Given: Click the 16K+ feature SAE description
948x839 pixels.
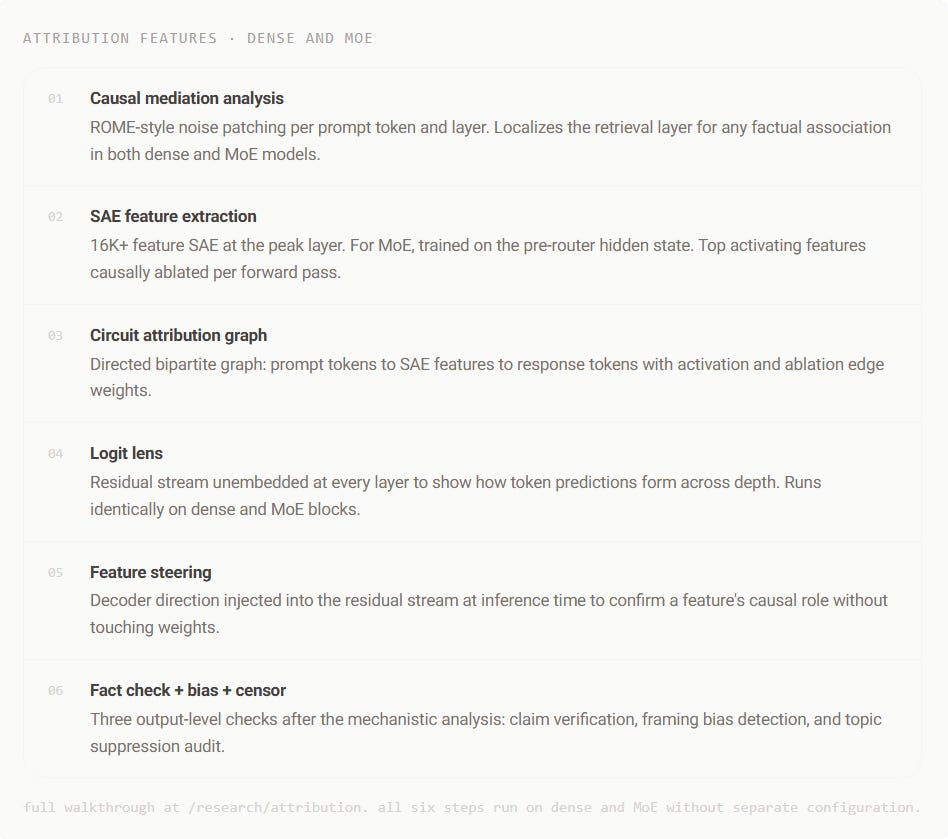Looking at the screenshot, I should (x=478, y=259).
